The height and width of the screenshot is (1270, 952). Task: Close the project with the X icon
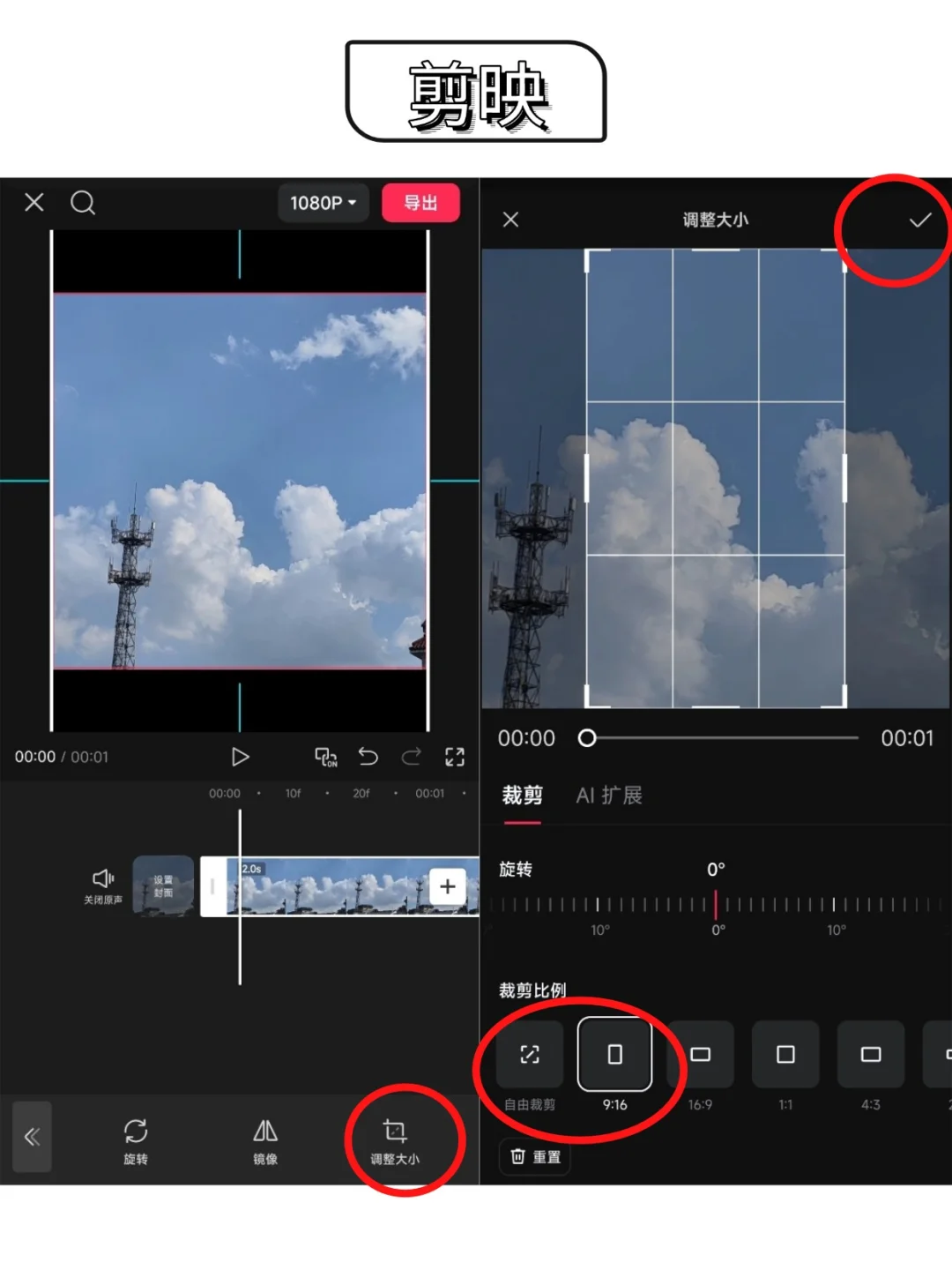34,203
